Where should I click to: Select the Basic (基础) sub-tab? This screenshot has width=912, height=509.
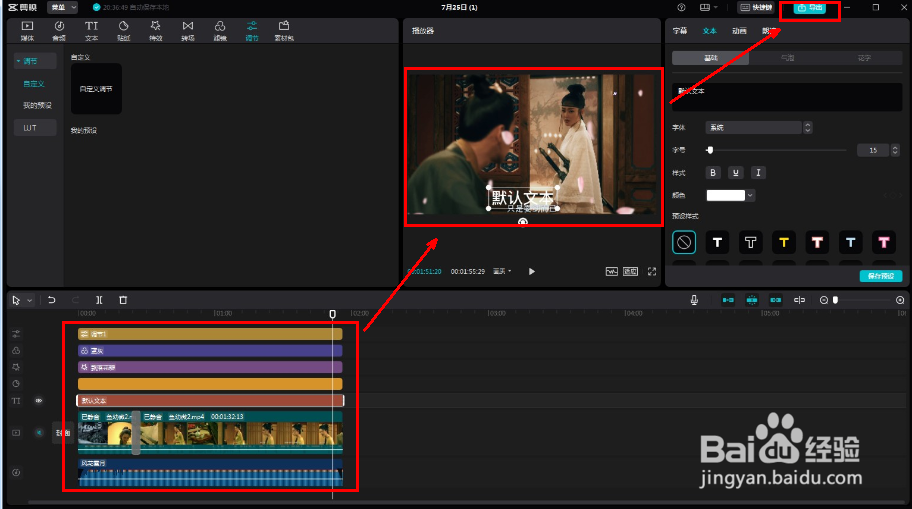click(711, 58)
